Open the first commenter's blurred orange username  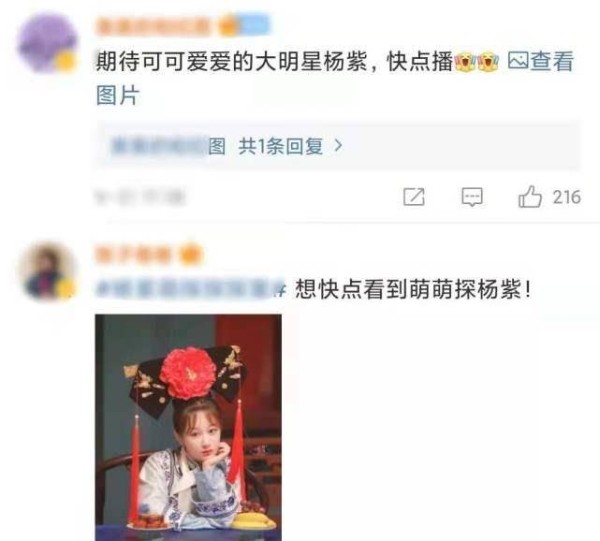tap(153, 26)
